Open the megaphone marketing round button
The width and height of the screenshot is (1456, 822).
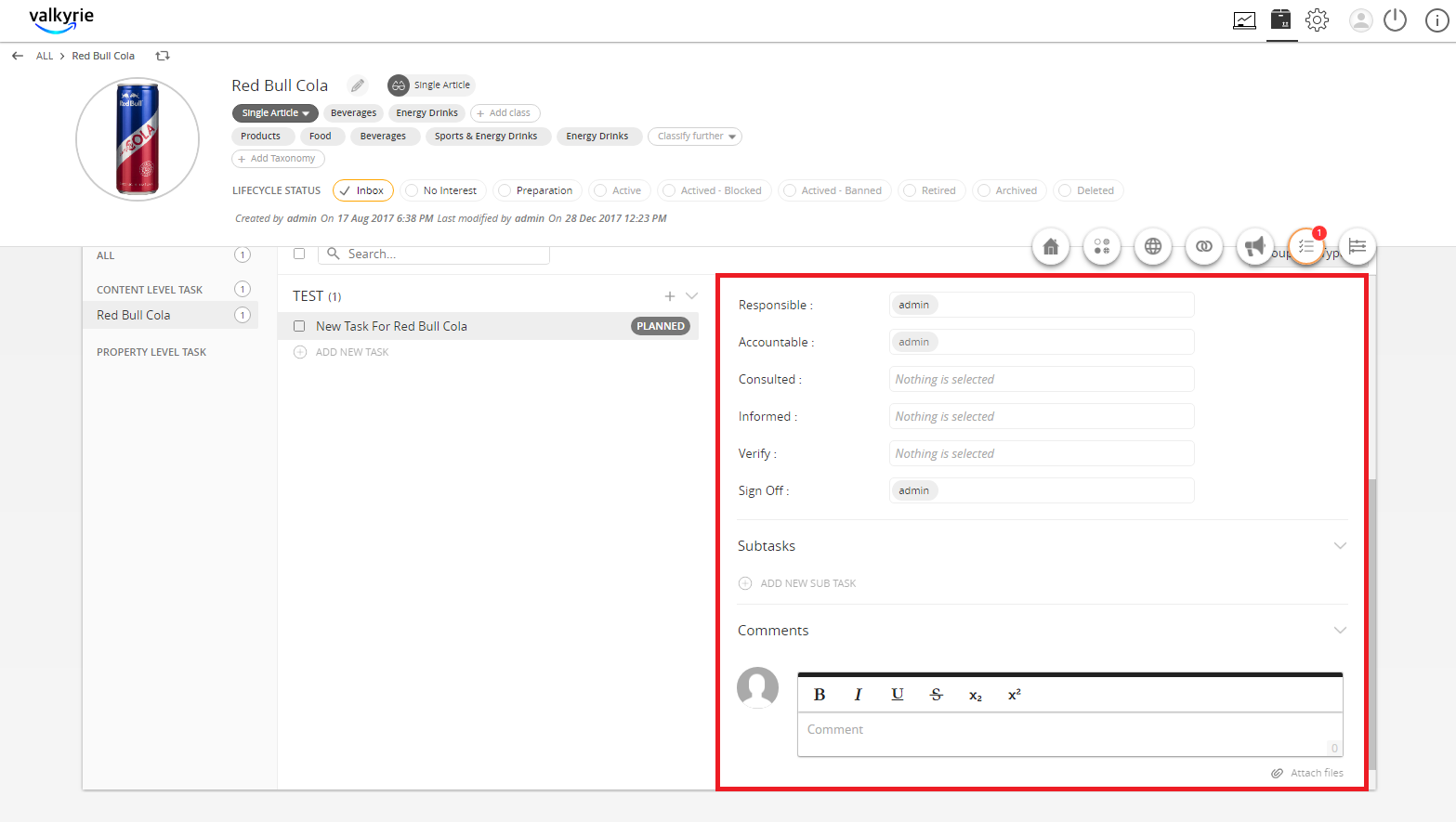pyautogui.click(x=1255, y=246)
